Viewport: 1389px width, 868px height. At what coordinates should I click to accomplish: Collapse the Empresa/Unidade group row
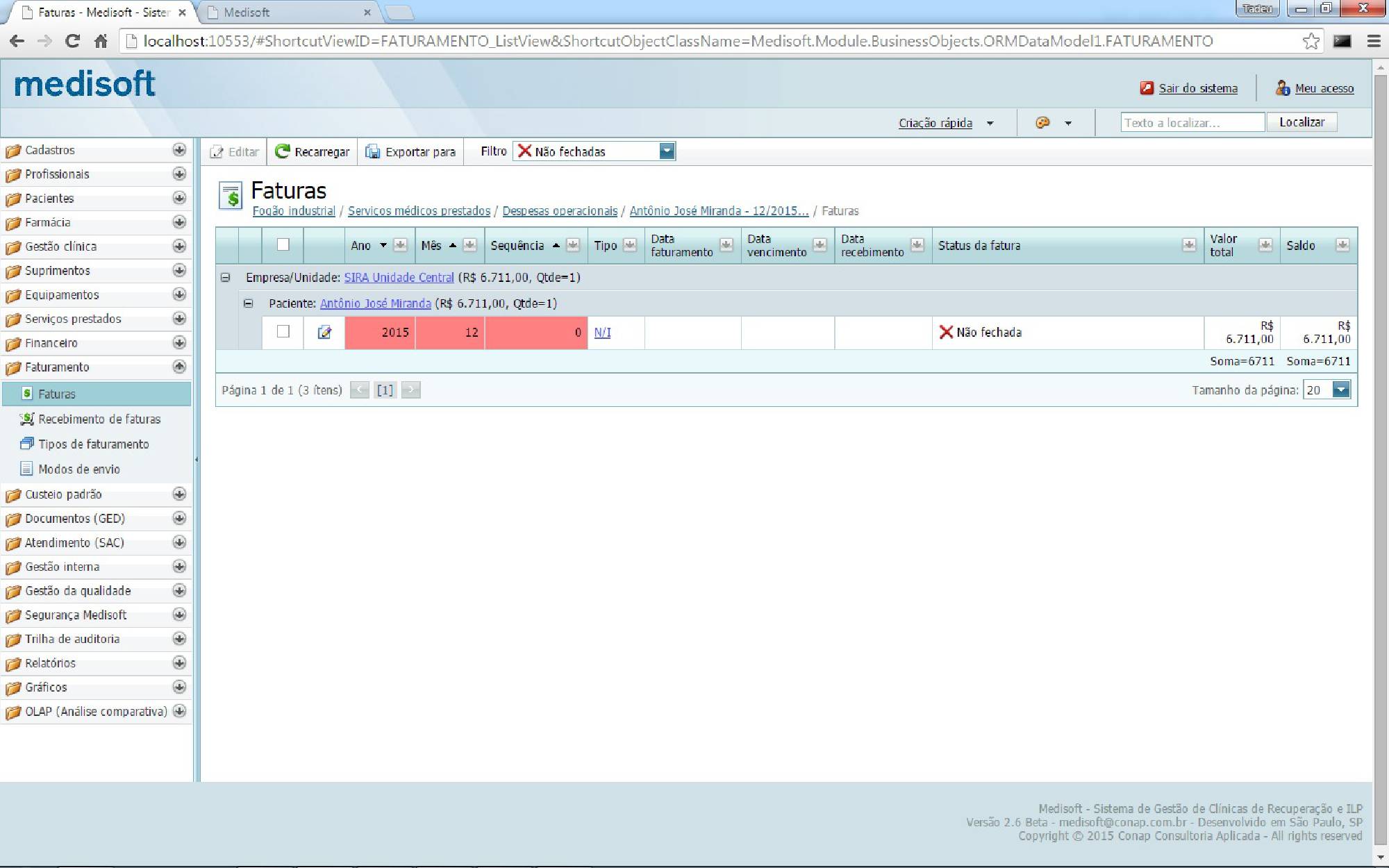pyautogui.click(x=225, y=277)
